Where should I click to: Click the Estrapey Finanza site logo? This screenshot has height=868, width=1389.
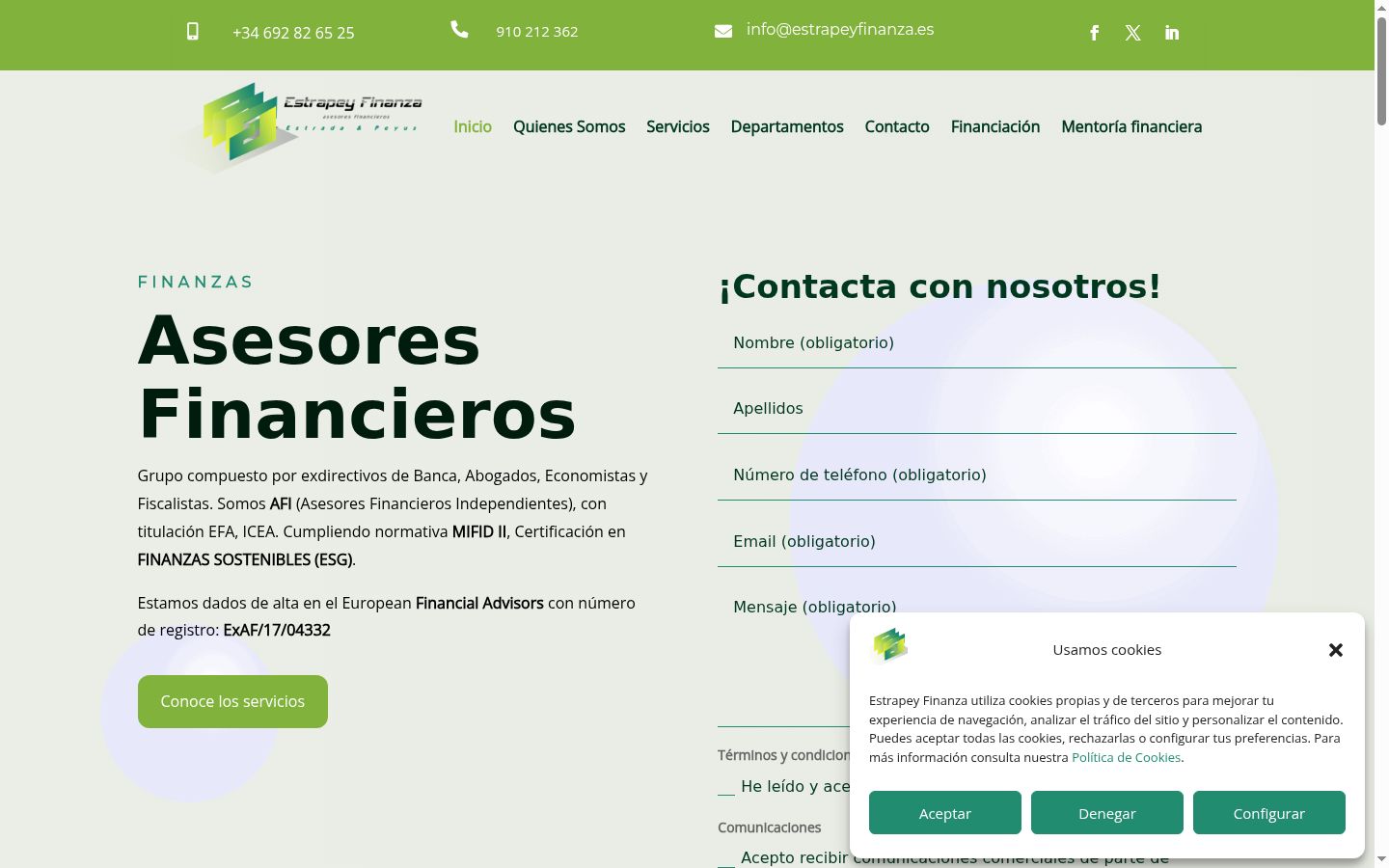[x=299, y=126]
